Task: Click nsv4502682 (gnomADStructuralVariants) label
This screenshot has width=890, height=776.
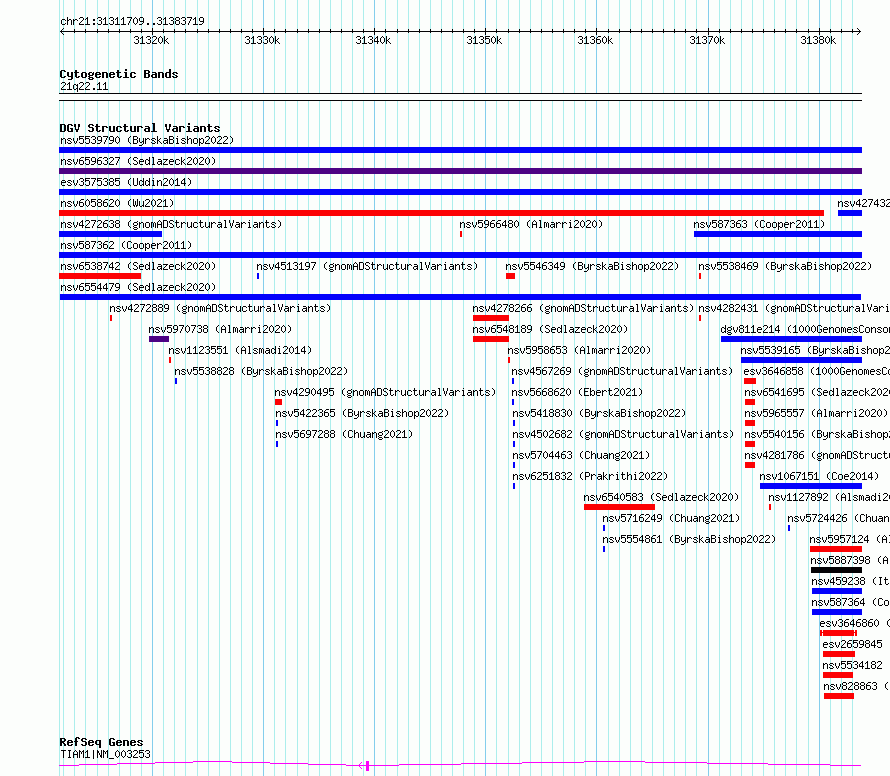Action: pos(623,434)
